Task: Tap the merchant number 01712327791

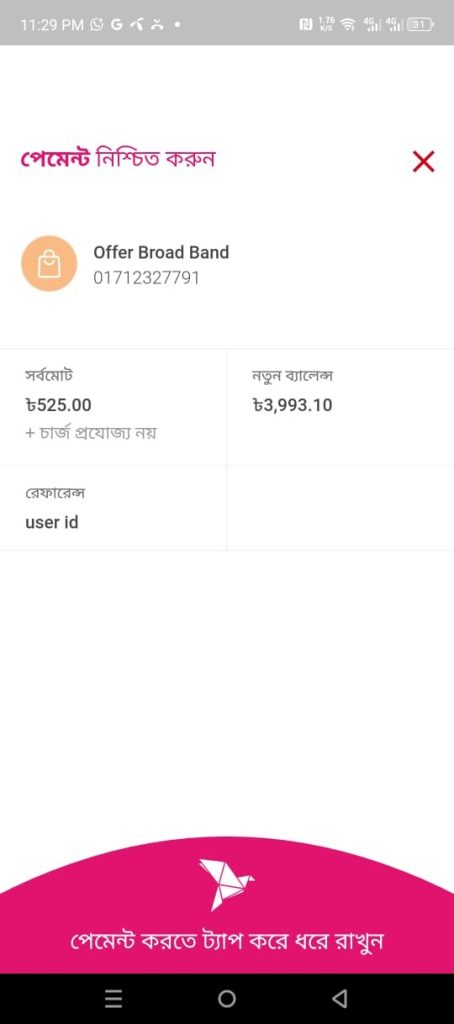Action: tap(146, 278)
